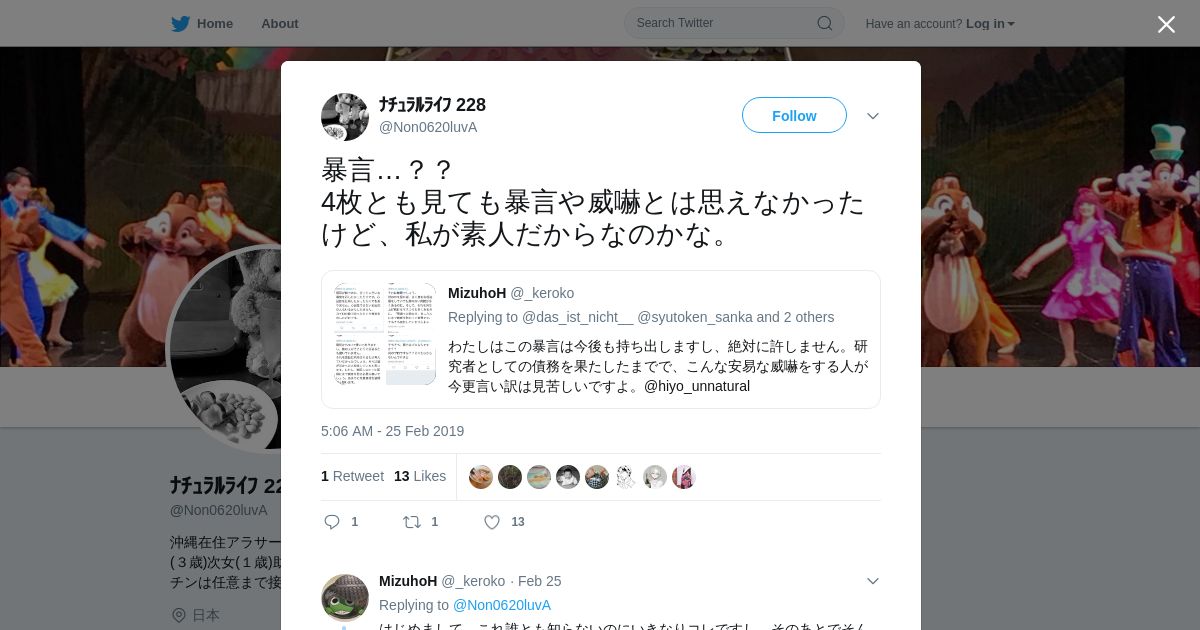Open MizuhoH frog avatar in reply
This screenshot has height=630, width=1200.
pos(345,598)
